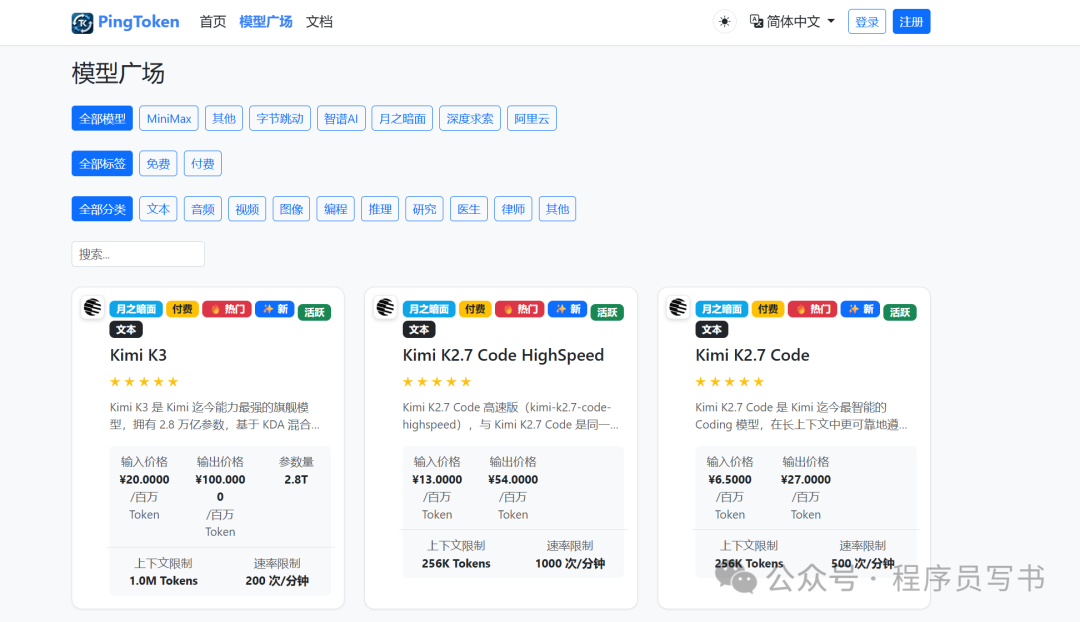Toggle the sun theme switch icon
The height and width of the screenshot is (622, 1080).
click(x=725, y=22)
